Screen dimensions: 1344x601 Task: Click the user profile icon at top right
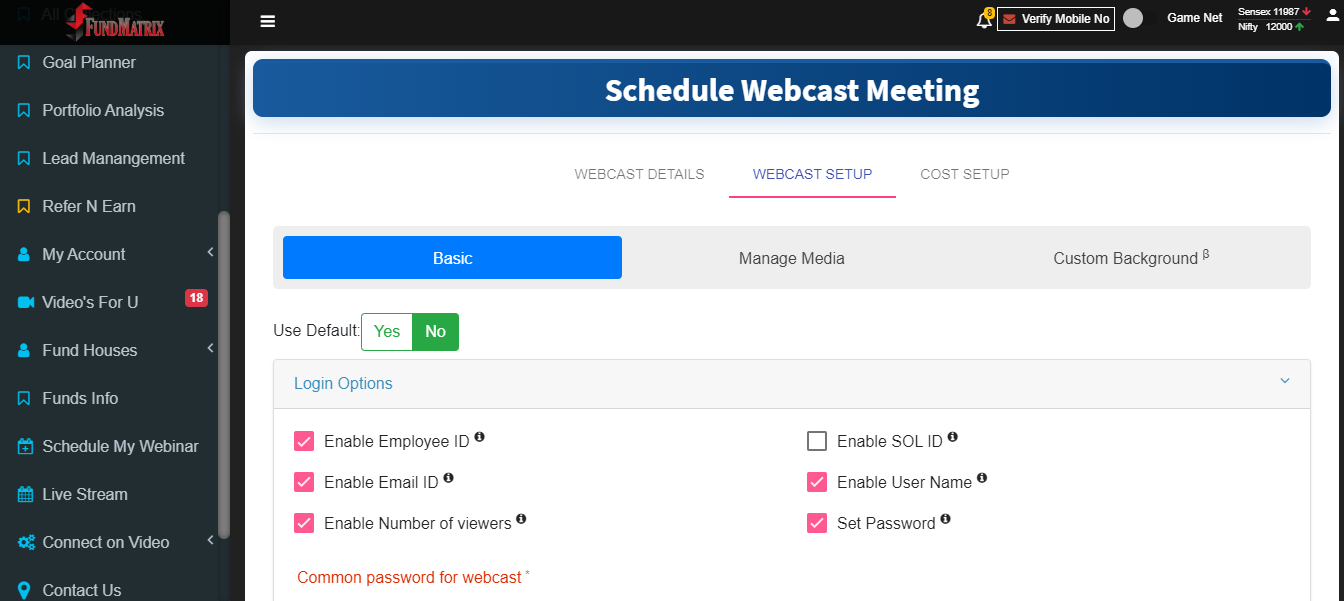tap(1331, 18)
